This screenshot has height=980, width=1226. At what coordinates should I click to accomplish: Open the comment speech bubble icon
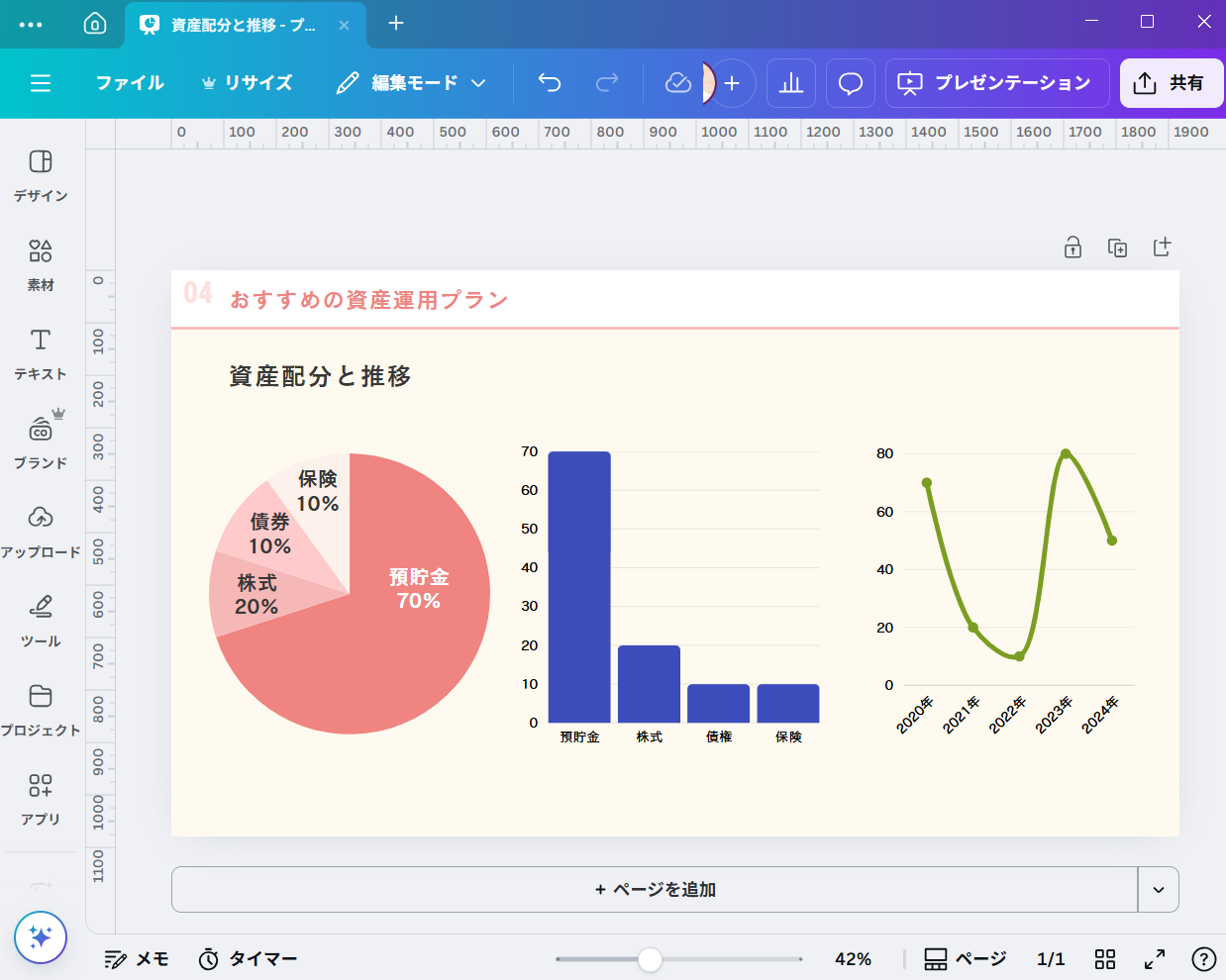(x=851, y=83)
